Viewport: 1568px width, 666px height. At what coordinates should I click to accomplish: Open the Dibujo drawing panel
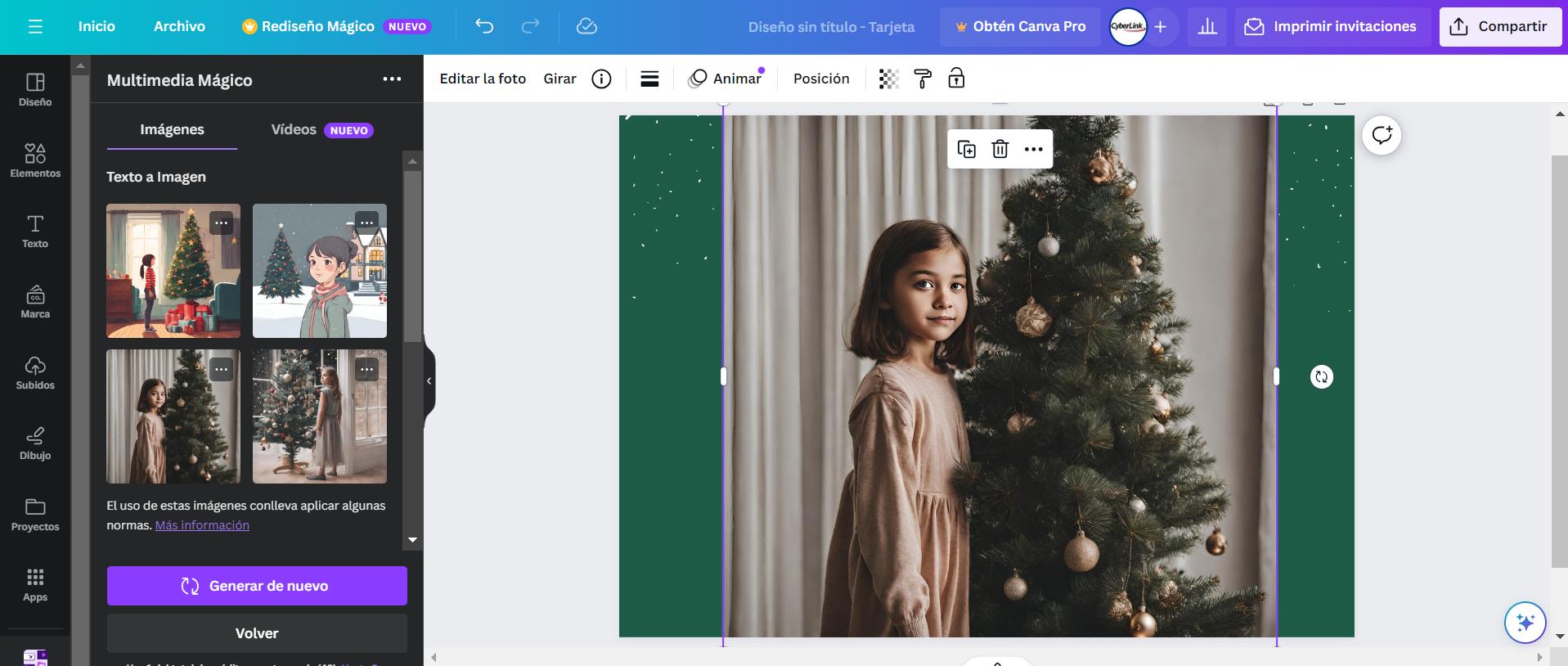35,443
